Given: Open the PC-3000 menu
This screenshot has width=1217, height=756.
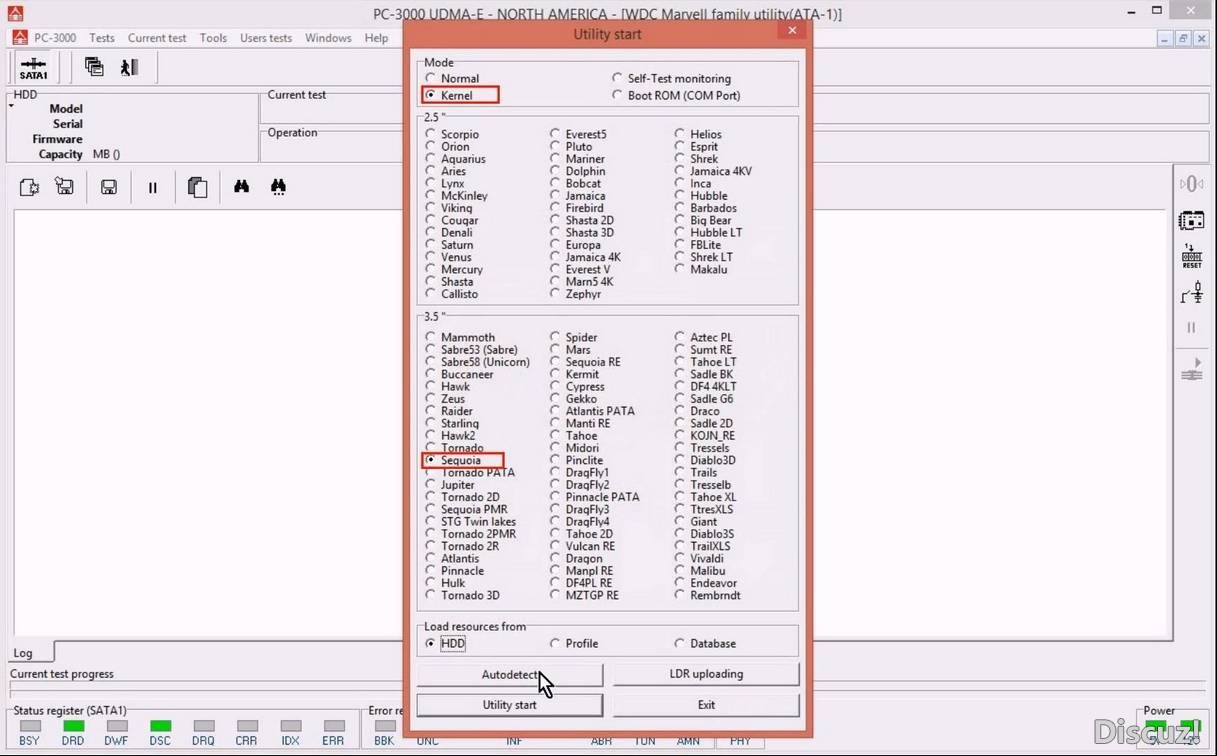Looking at the screenshot, I should (55, 38).
